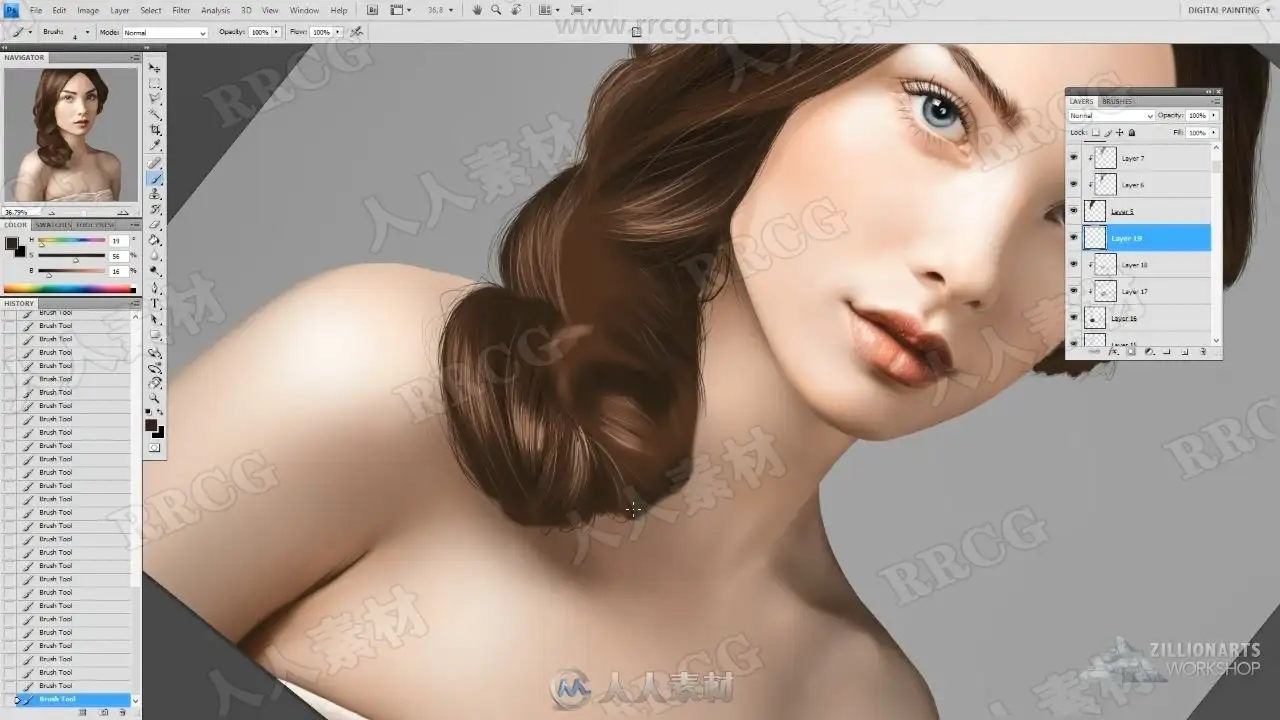Hide Layer 17 visibility eye
1280x720 pixels.
coord(1074,291)
